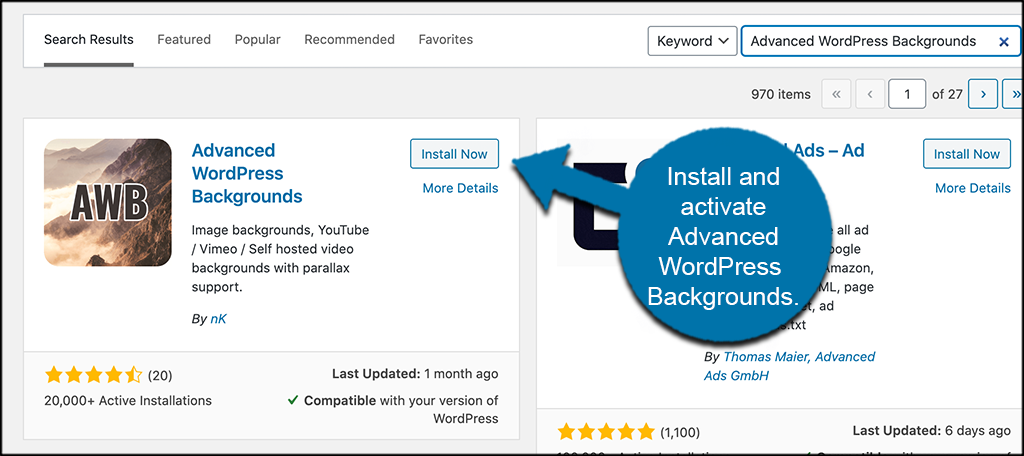The image size is (1024, 456).
Task: Click Install Now for the Ads plugin
Action: 966,154
